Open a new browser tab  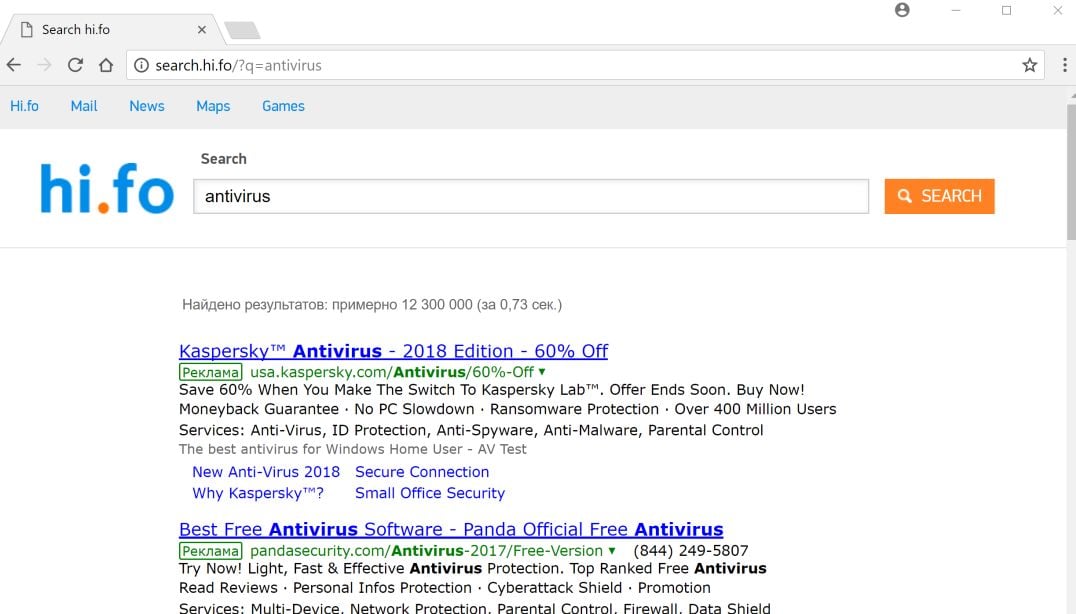(x=242, y=30)
